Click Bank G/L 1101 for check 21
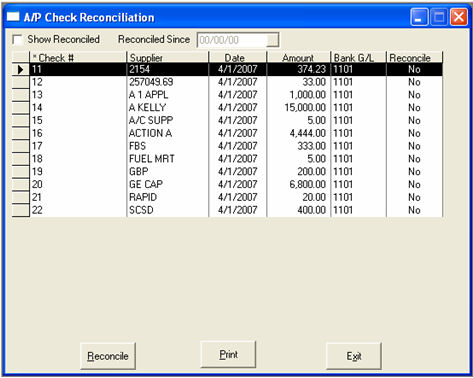473x378 pixels. tap(358, 197)
